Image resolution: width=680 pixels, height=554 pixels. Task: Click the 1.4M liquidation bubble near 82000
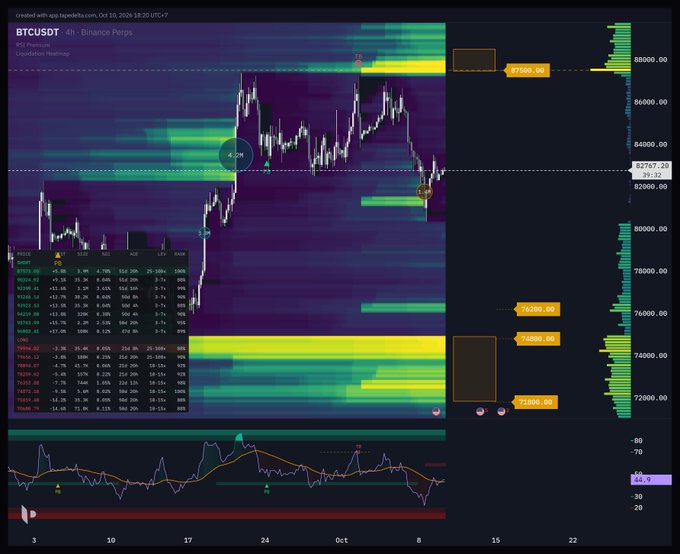coord(425,192)
